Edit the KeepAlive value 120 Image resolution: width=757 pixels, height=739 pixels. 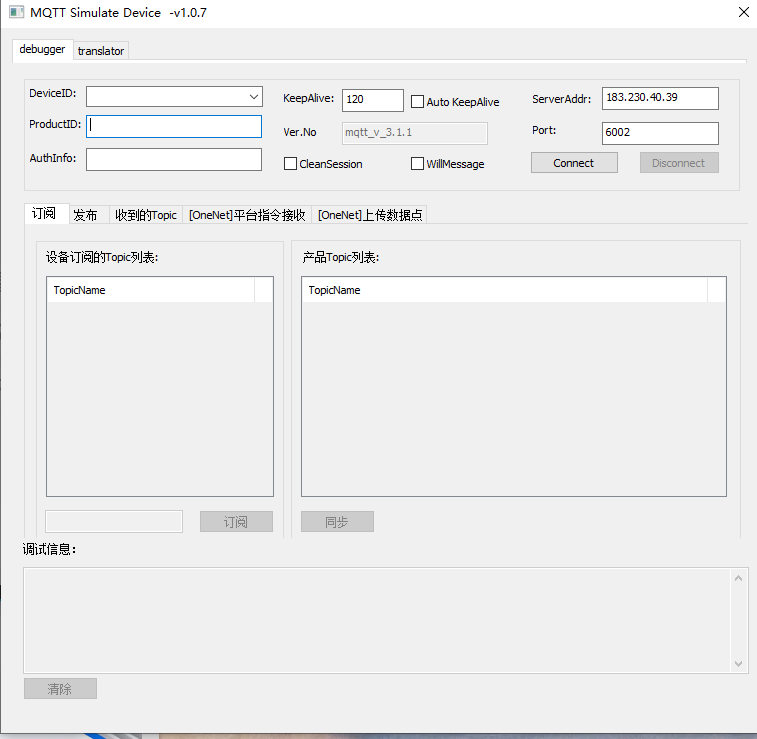[x=373, y=100]
